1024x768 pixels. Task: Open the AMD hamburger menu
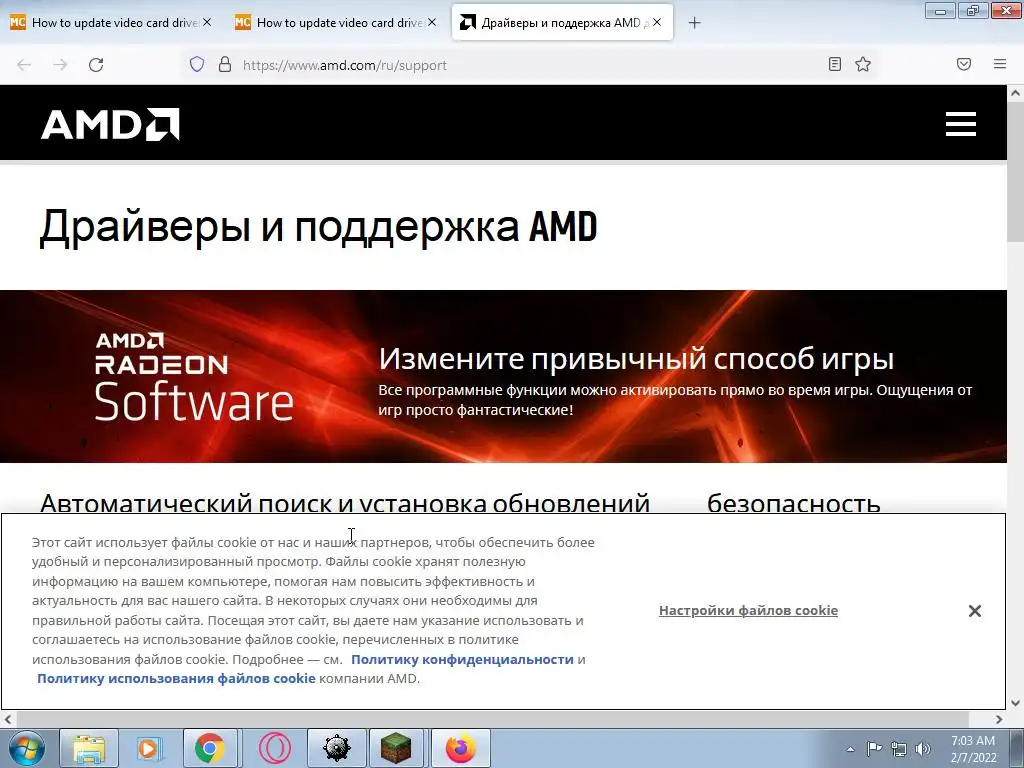[x=961, y=124]
